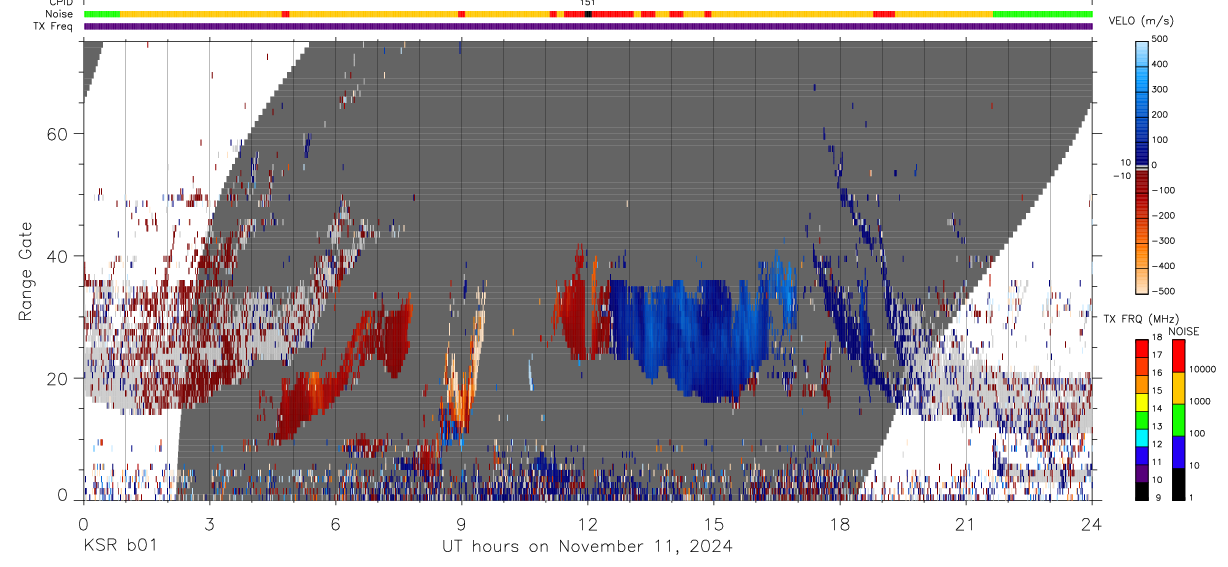The height and width of the screenshot is (567, 1228).
Task: Click 'UT hours on November 11, 2024' axis title
Action: point(587,546)
